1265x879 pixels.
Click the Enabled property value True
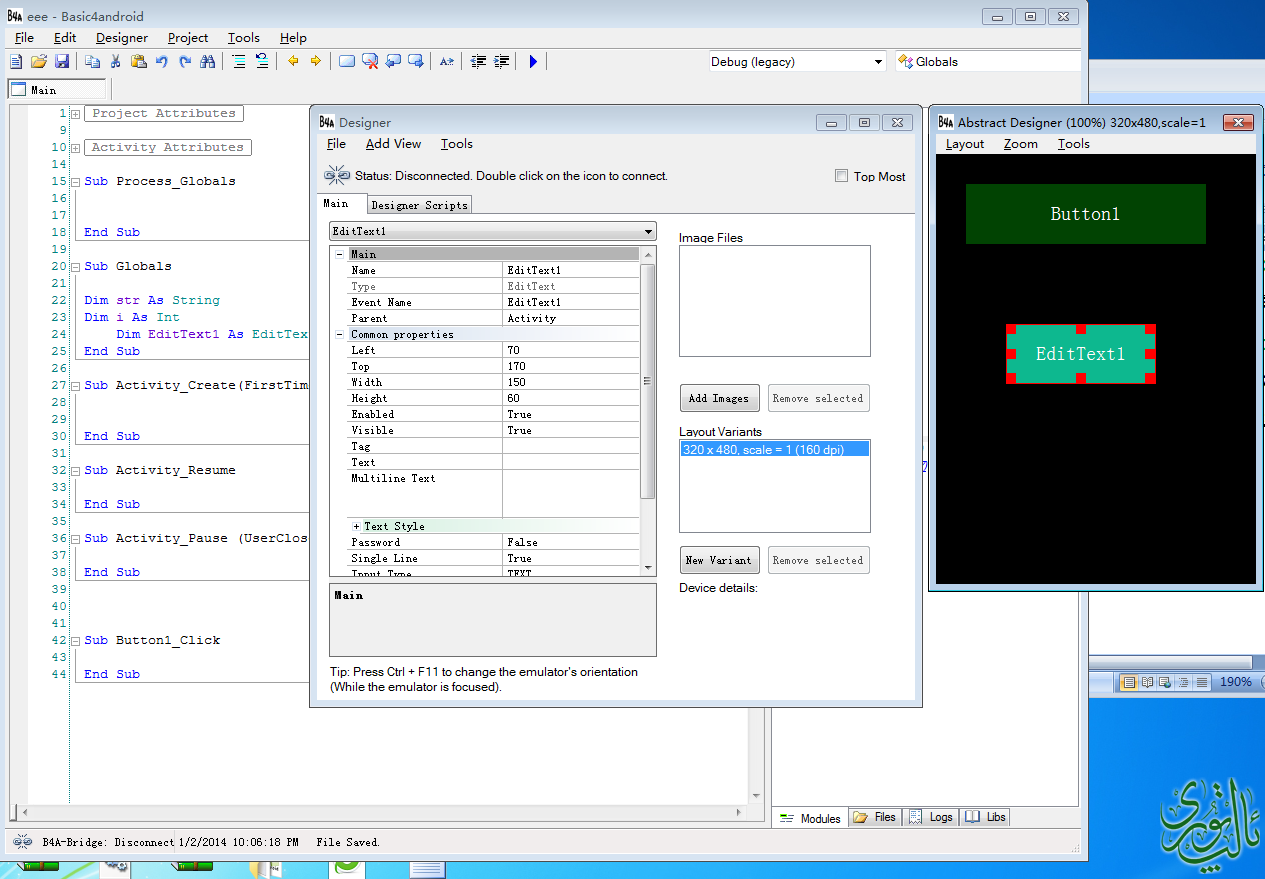(570, 414)
